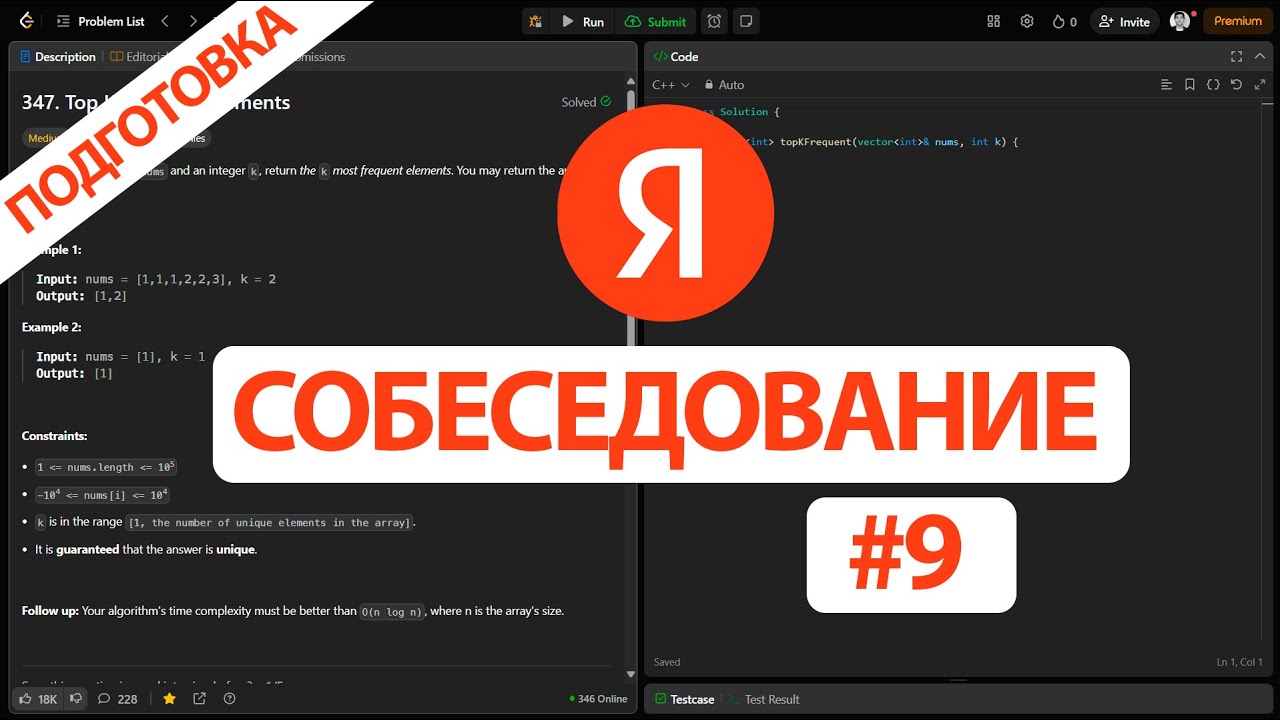Click the 346 Online indicator
The height and width of the screenshot is (720, 1280).
598,699
